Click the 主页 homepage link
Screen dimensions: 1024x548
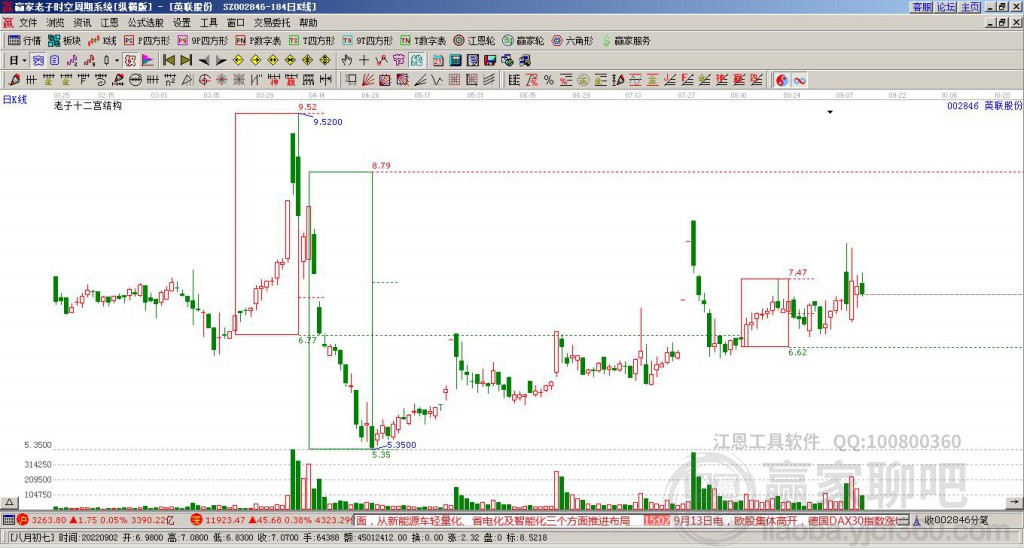(970, 7)
